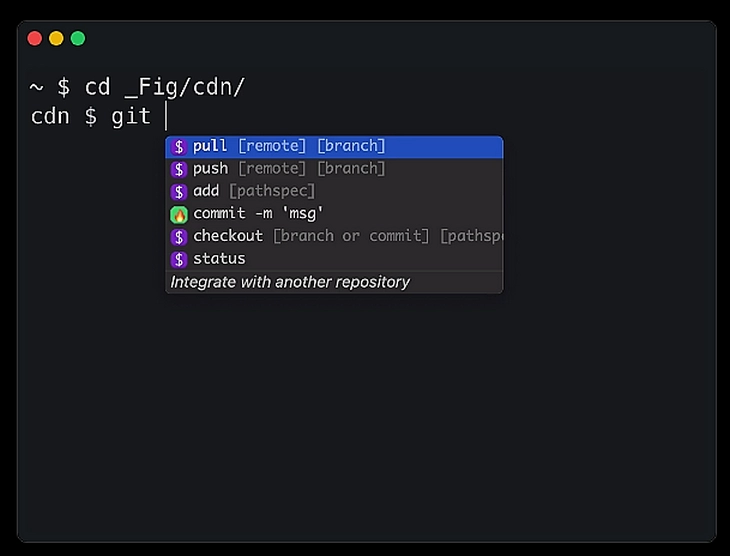The width and height of the screenshot is (730, 556).
Task: Select the highlighted pull suggestion
Action: click(334, 147)
